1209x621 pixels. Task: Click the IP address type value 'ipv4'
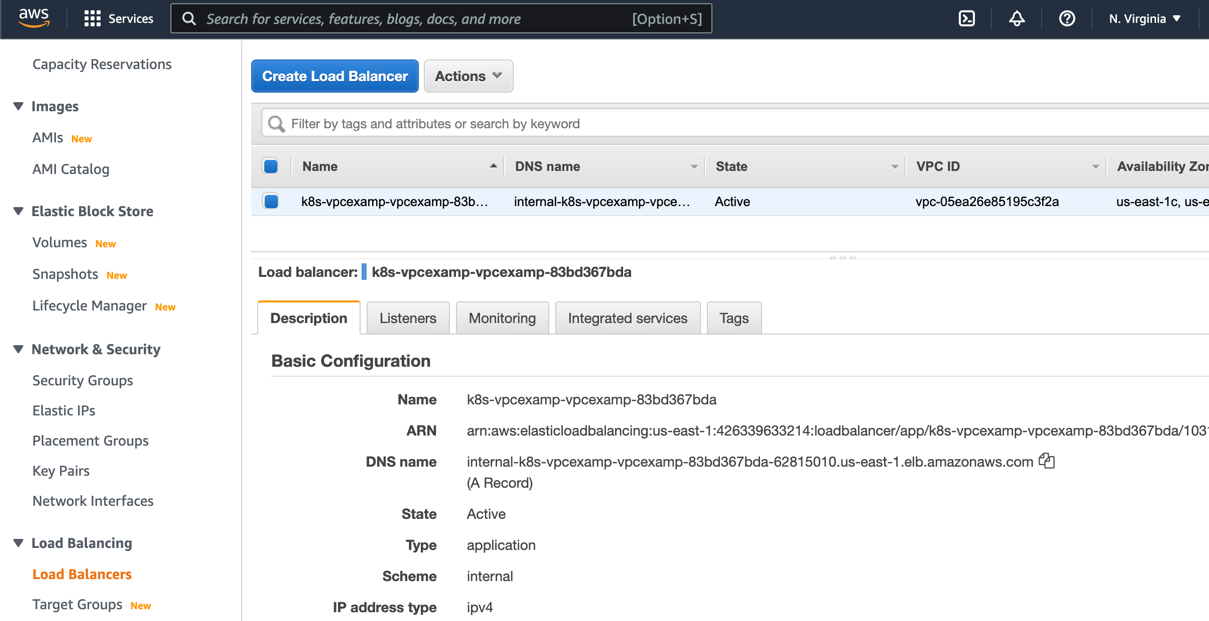click(480, 607)
